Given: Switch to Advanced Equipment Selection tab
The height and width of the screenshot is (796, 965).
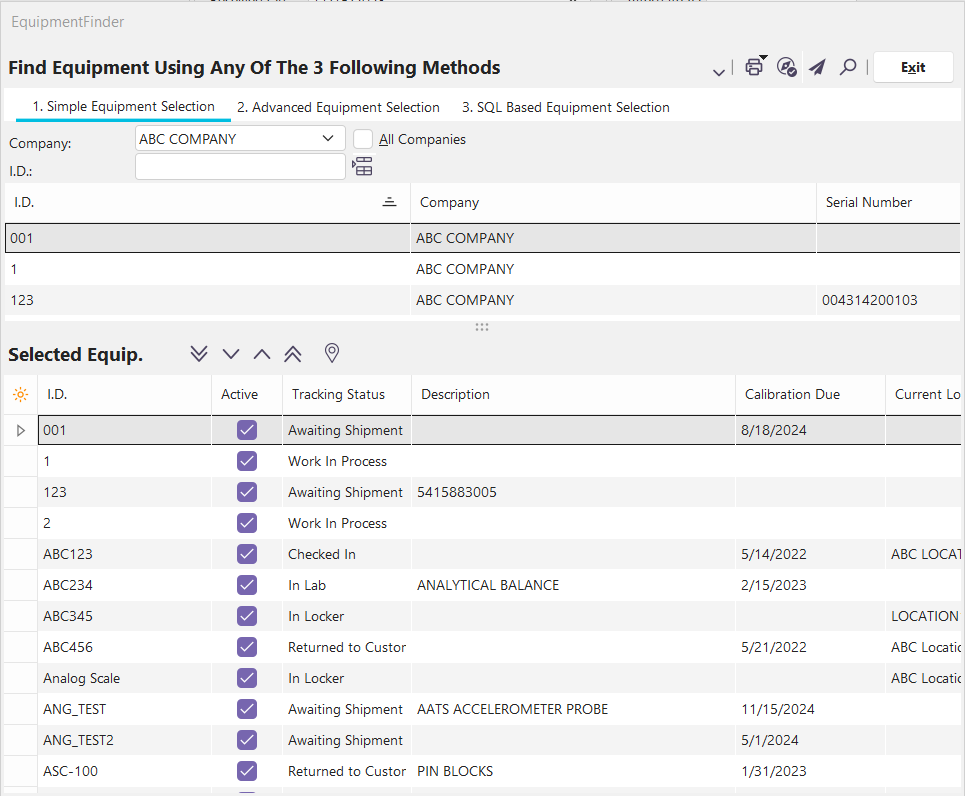Looking at the screenshot, I should point(338,107).
